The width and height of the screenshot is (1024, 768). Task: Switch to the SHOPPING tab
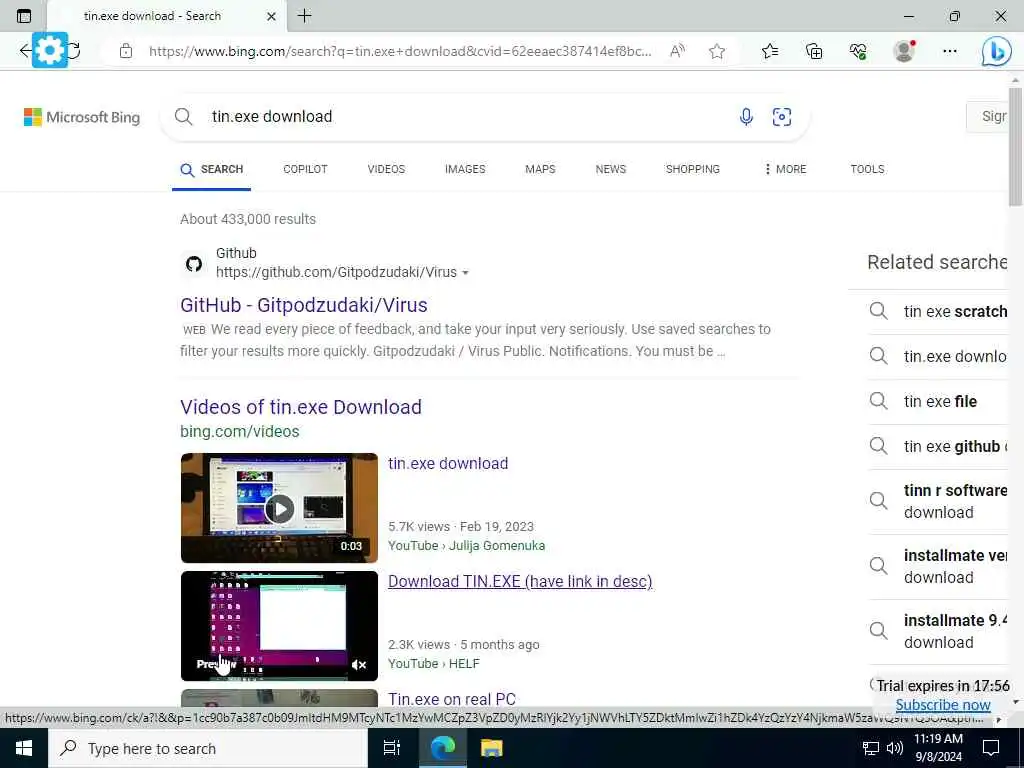coord(692,169)
